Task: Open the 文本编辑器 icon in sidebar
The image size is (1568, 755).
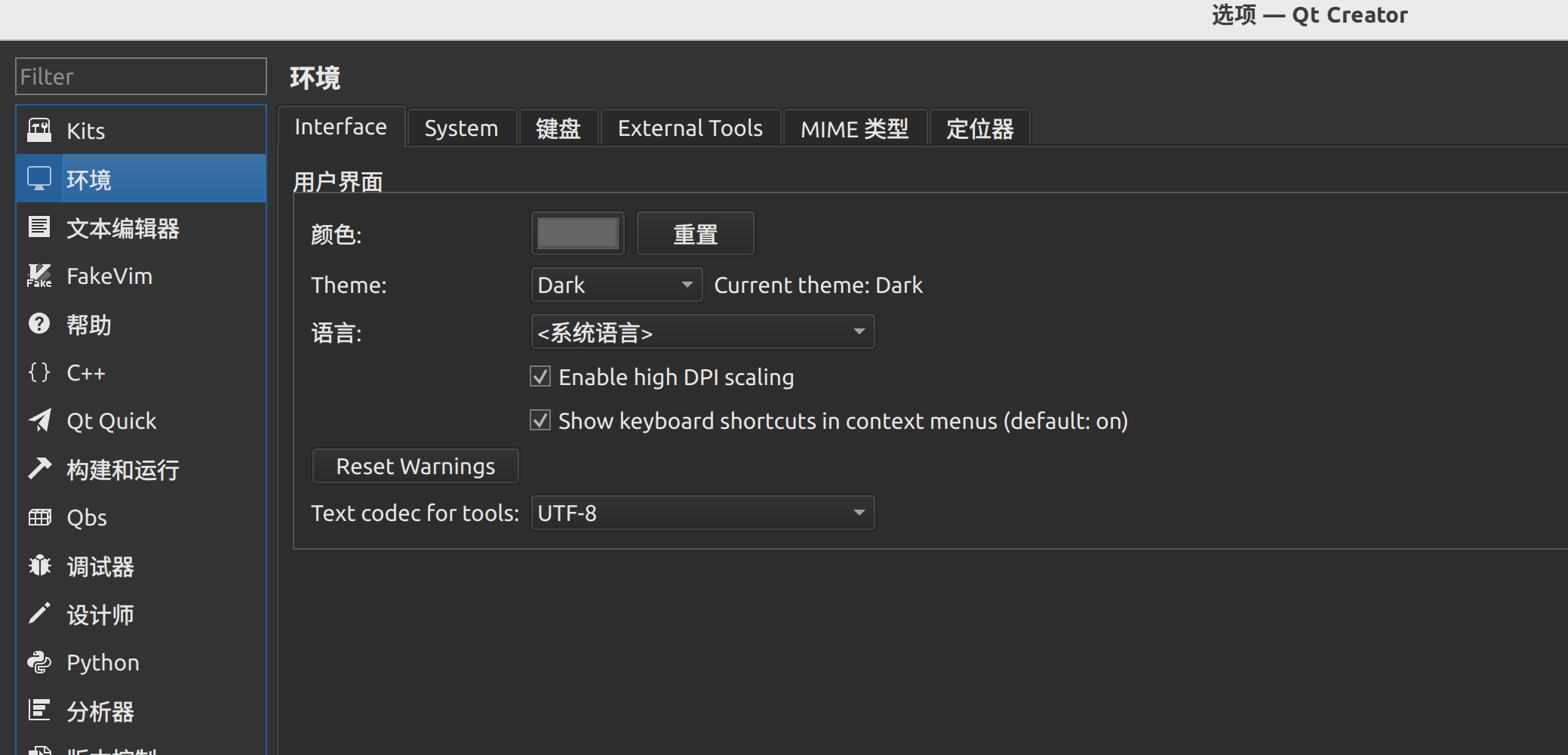Action: coord(39,227)
